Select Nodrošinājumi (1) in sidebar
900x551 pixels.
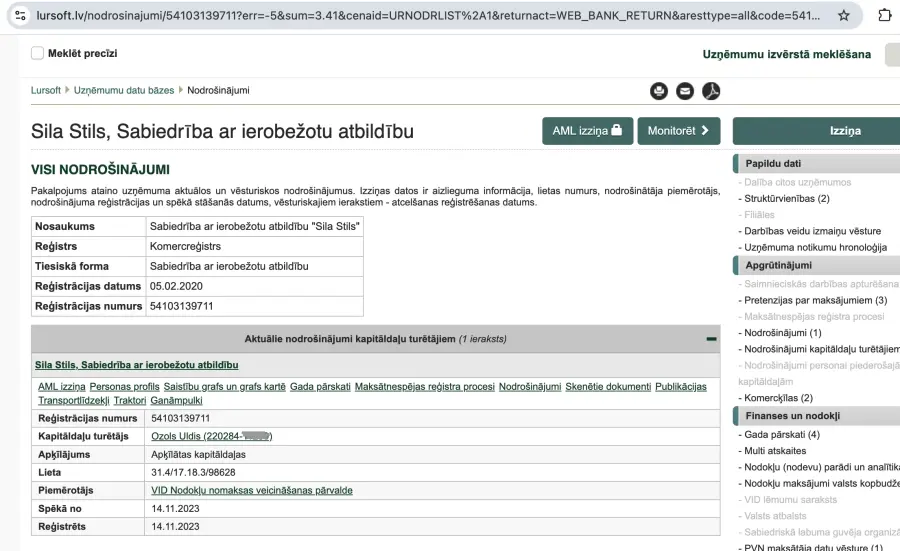pyautogui.click(x=782, y=333)
